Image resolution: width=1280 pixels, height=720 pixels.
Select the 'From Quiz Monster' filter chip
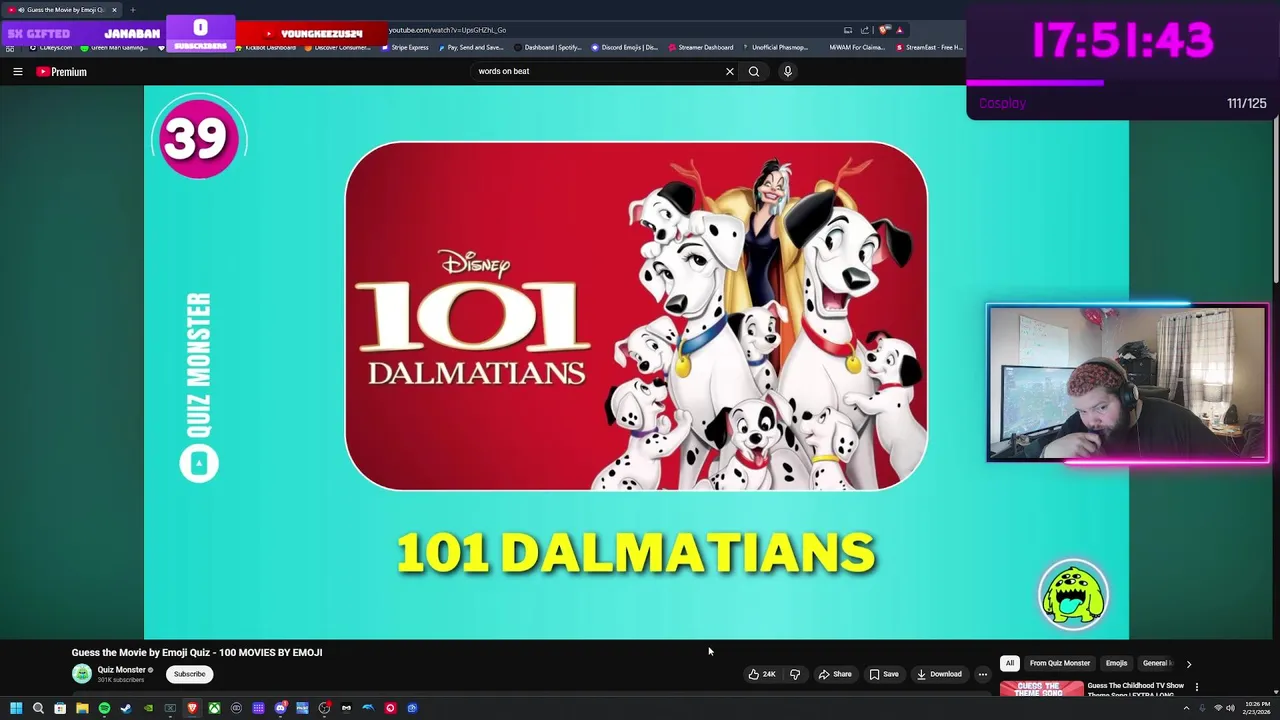tap(1060, 663)
